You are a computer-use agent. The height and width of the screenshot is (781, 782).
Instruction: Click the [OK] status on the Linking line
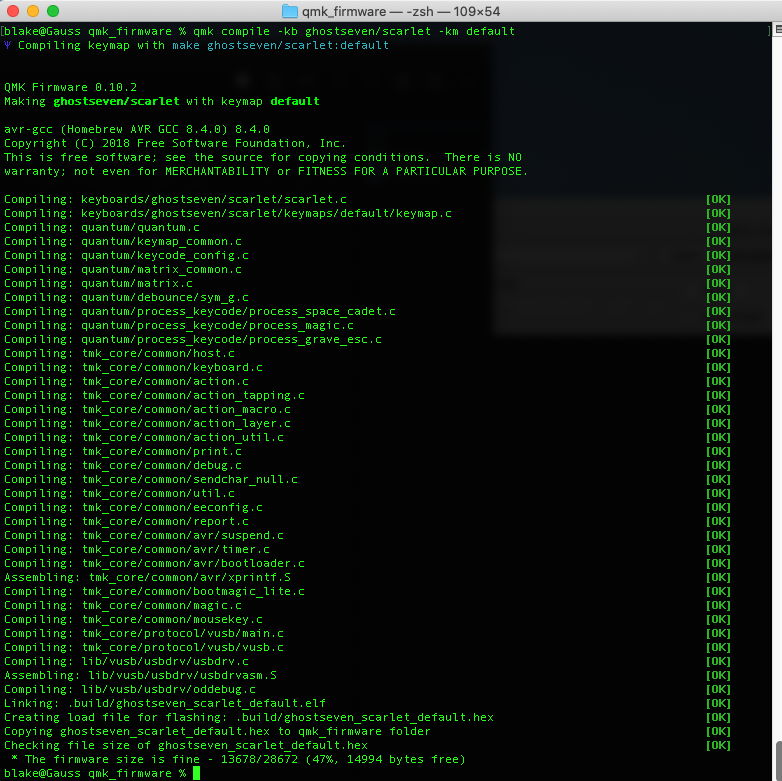(718, 702)
